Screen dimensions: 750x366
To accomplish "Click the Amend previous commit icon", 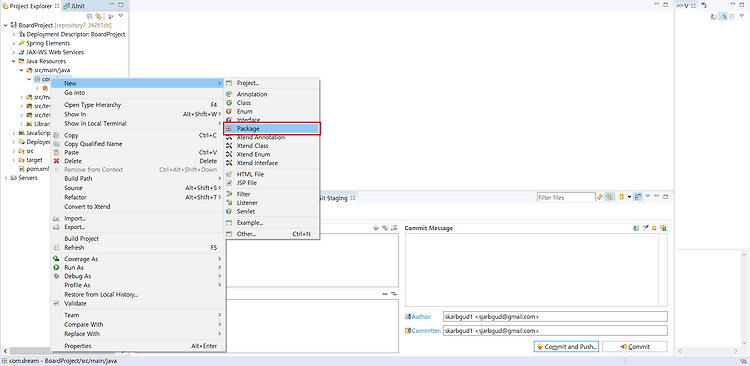I will [636, 228].
